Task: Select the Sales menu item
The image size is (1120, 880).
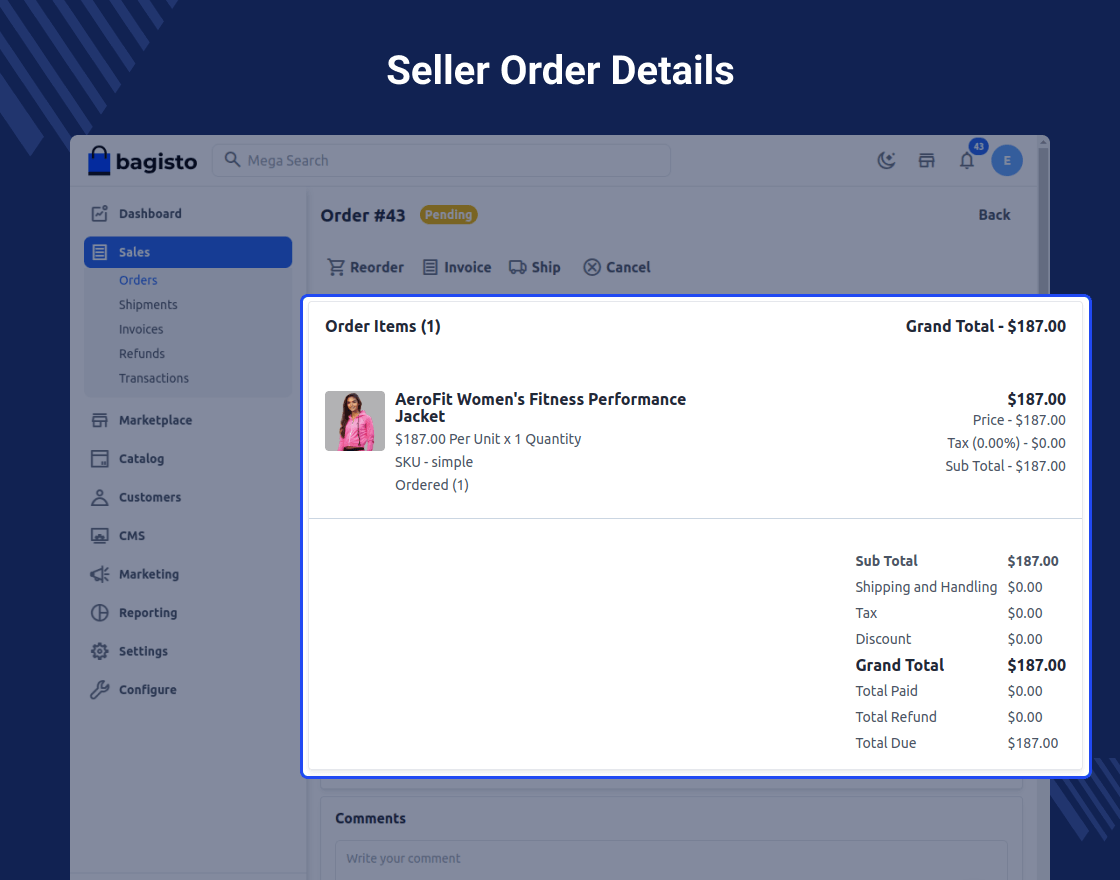Action: [188, 252]
